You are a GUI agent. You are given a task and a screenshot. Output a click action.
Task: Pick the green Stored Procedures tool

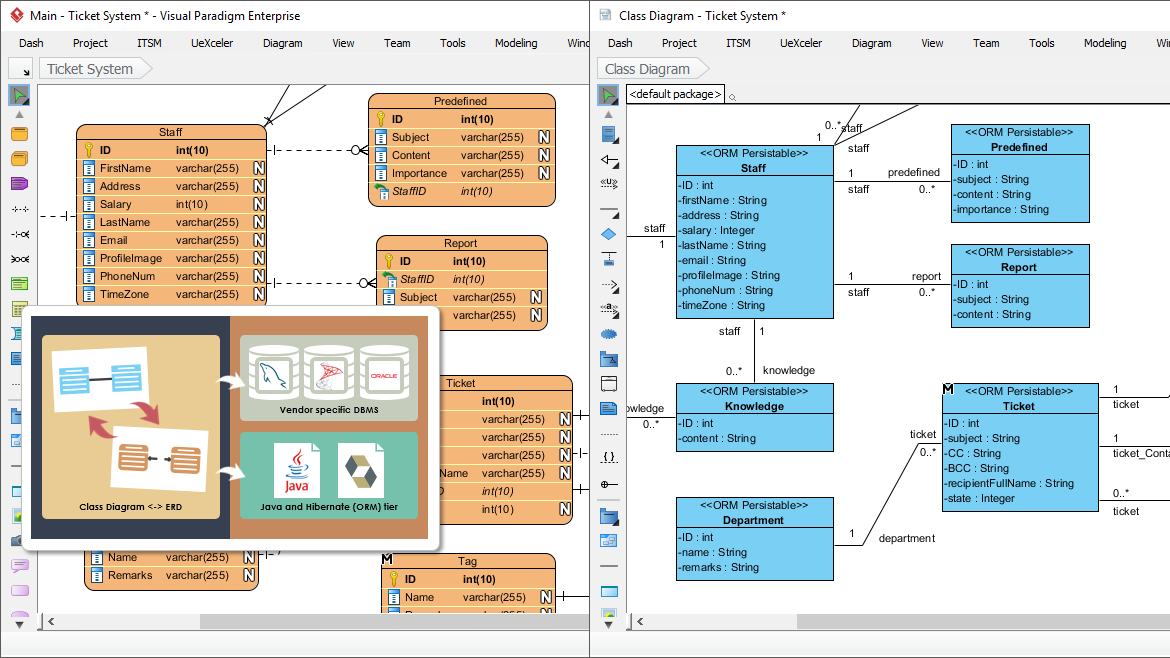pos(19,283)
